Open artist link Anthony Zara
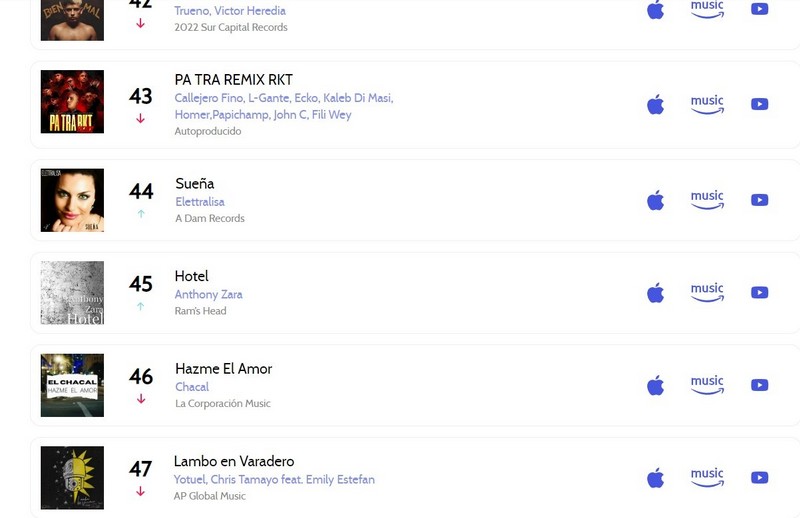The height and width of the screenshot is (518, 800). (209, 294)
